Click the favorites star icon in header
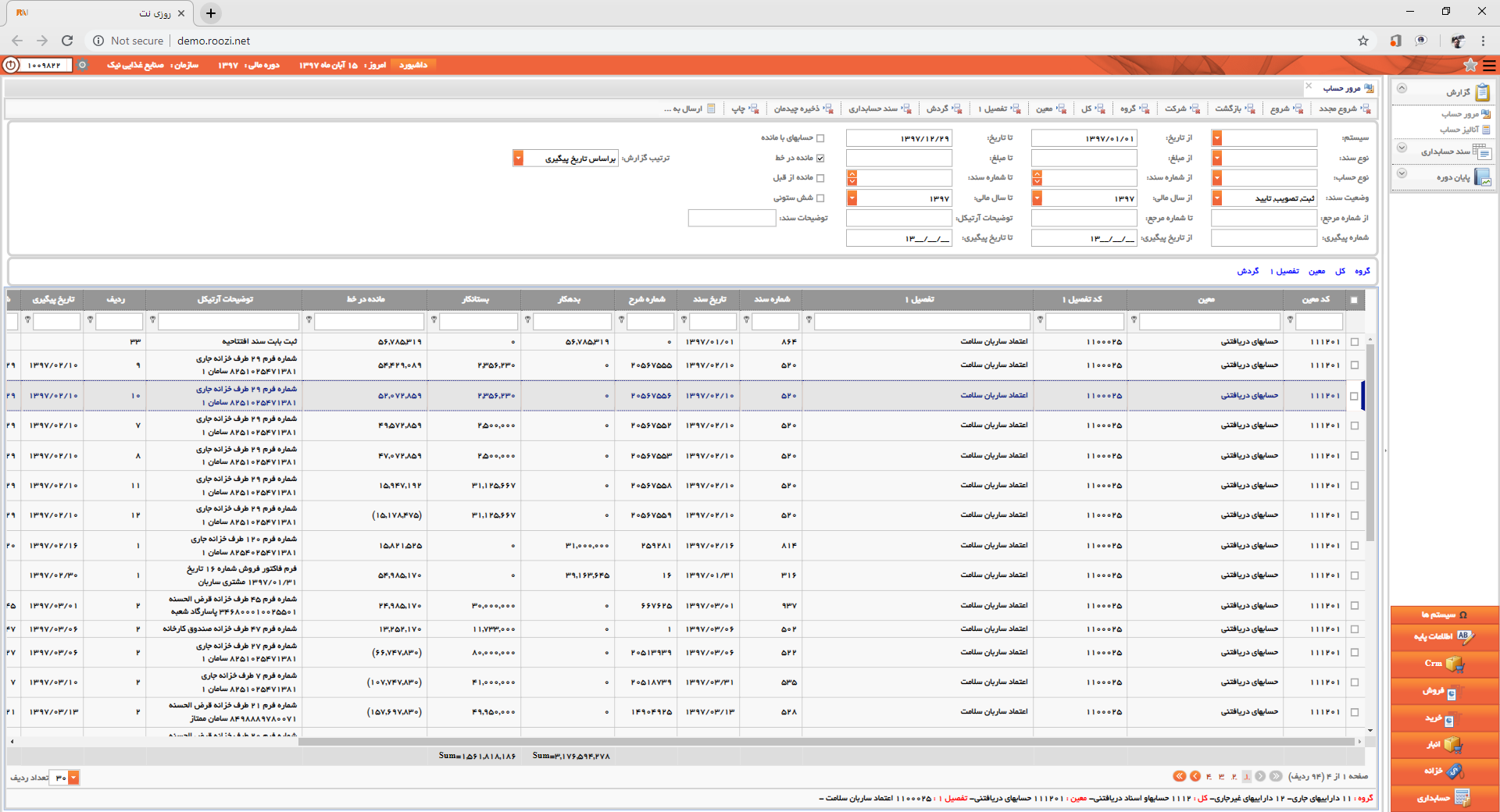 [1470, 65]
